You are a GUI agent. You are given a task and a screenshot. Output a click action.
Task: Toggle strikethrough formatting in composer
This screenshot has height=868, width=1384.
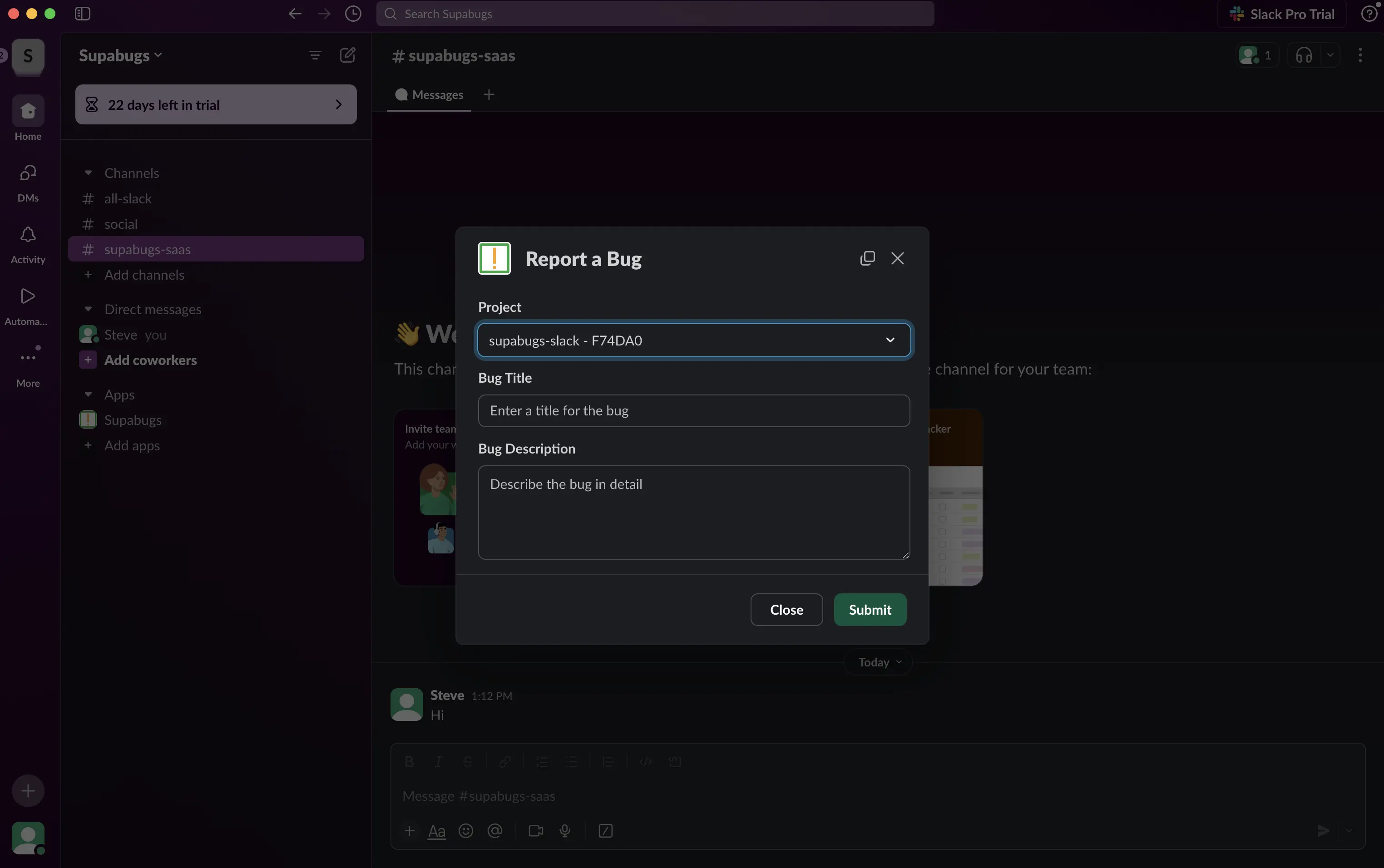click(468, 762)
